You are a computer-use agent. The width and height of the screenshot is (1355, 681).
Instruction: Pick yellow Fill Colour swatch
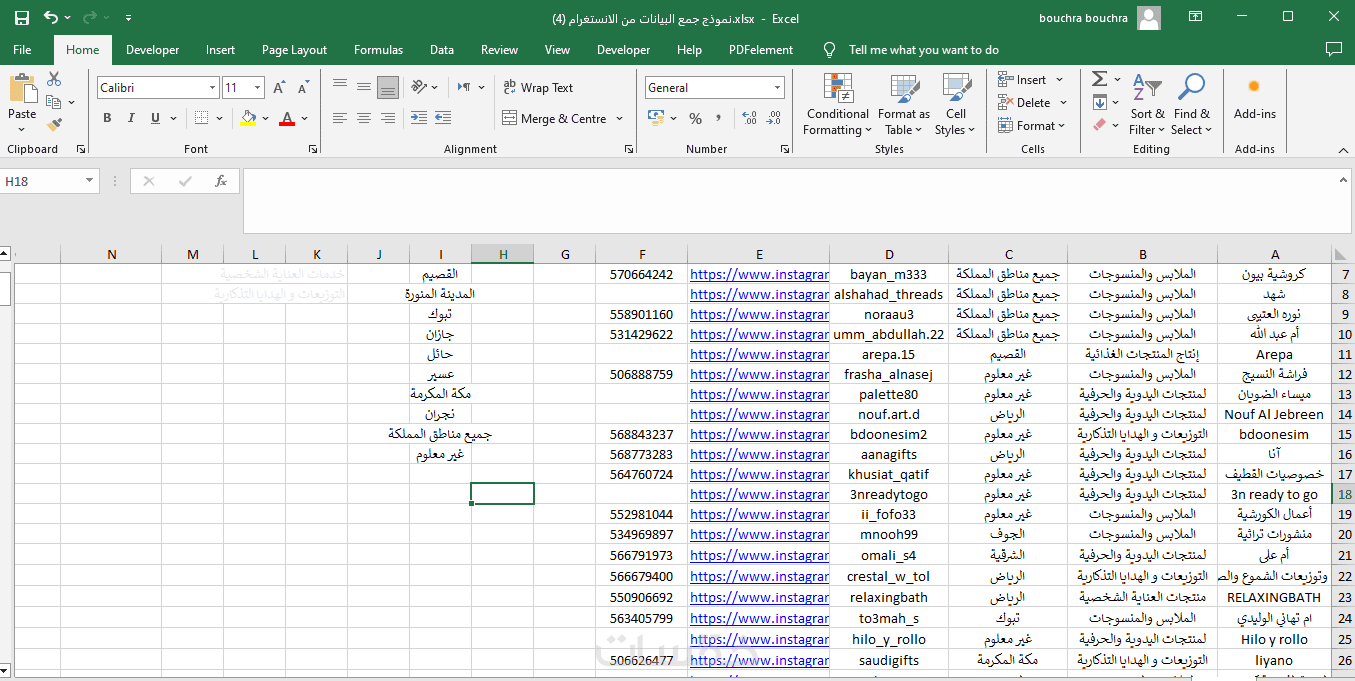pyautogui.click(x=248, y=118)
